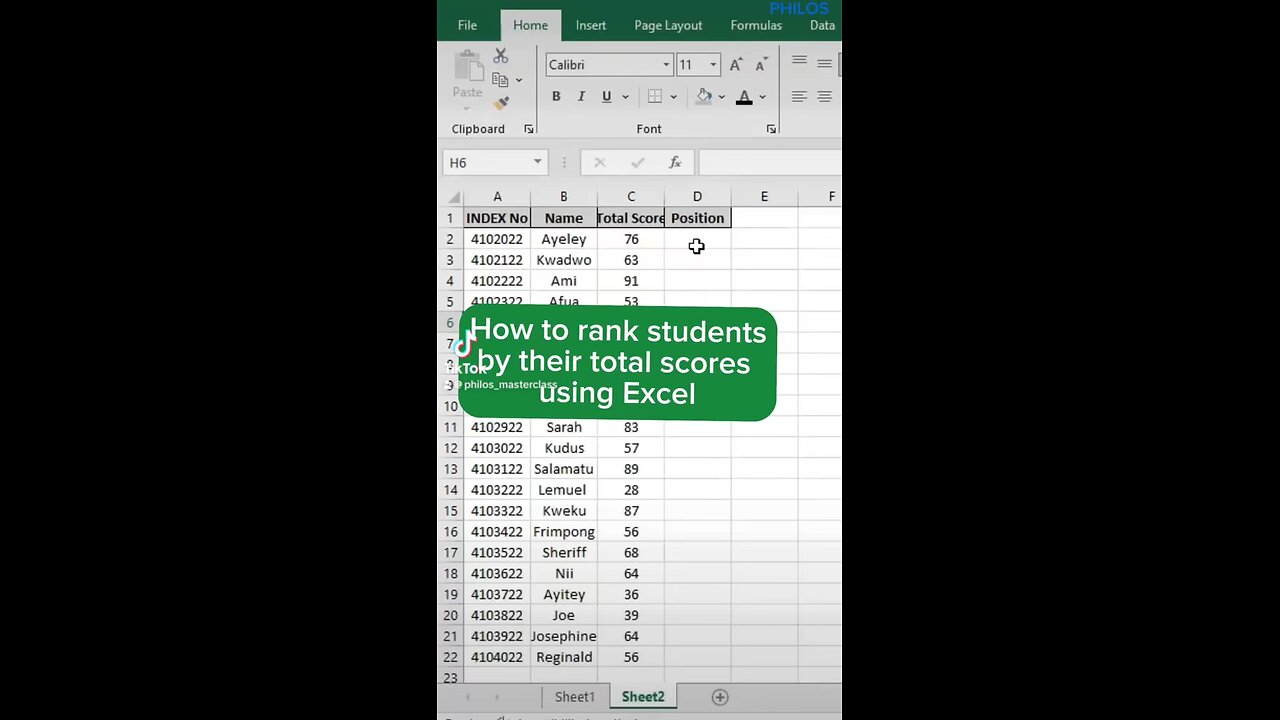This screenshot has height=720, width=1280.
Task: Click in the formula bar input
Action: (770, 162)
